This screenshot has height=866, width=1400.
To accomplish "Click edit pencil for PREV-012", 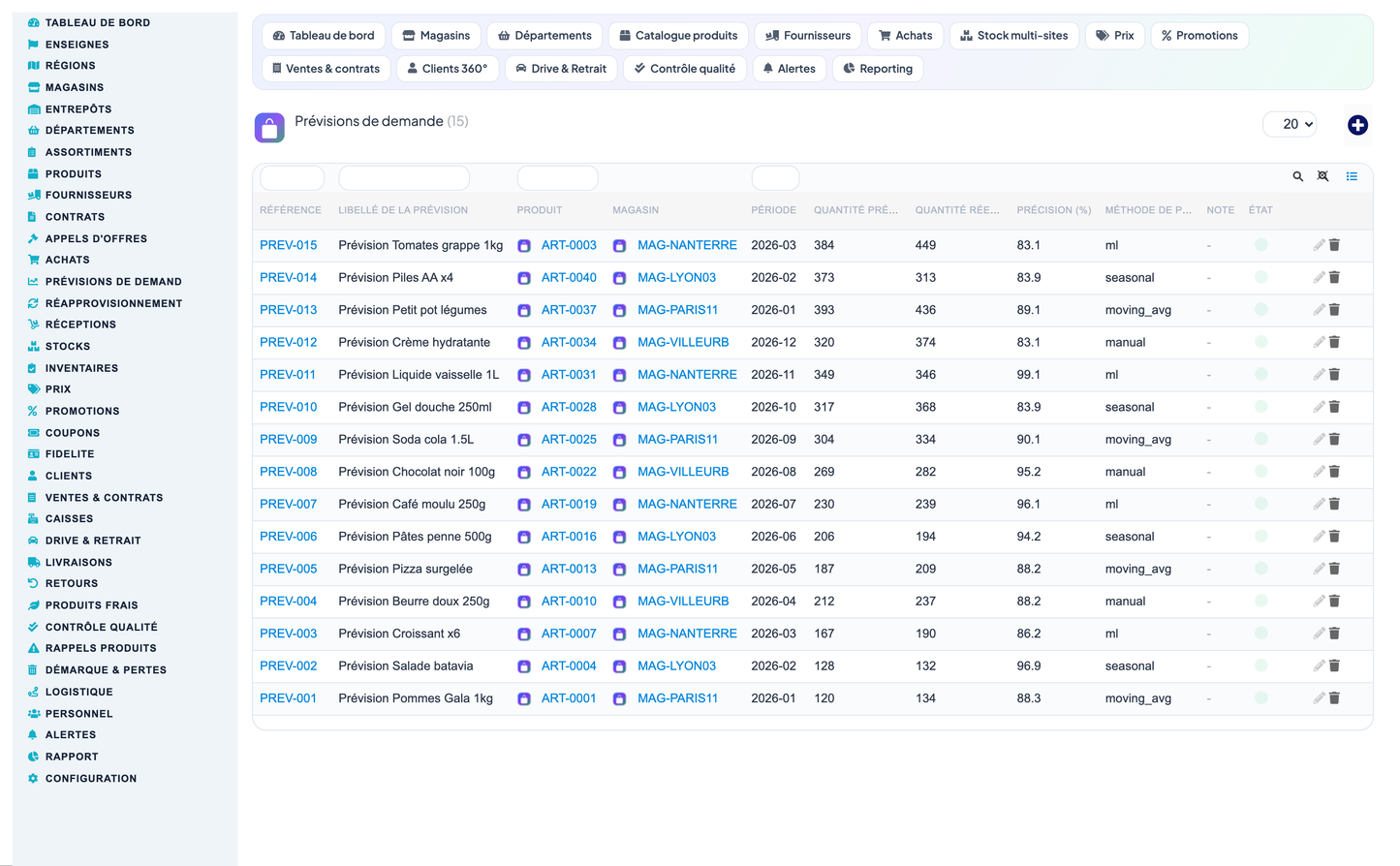I will (1319, 342).
